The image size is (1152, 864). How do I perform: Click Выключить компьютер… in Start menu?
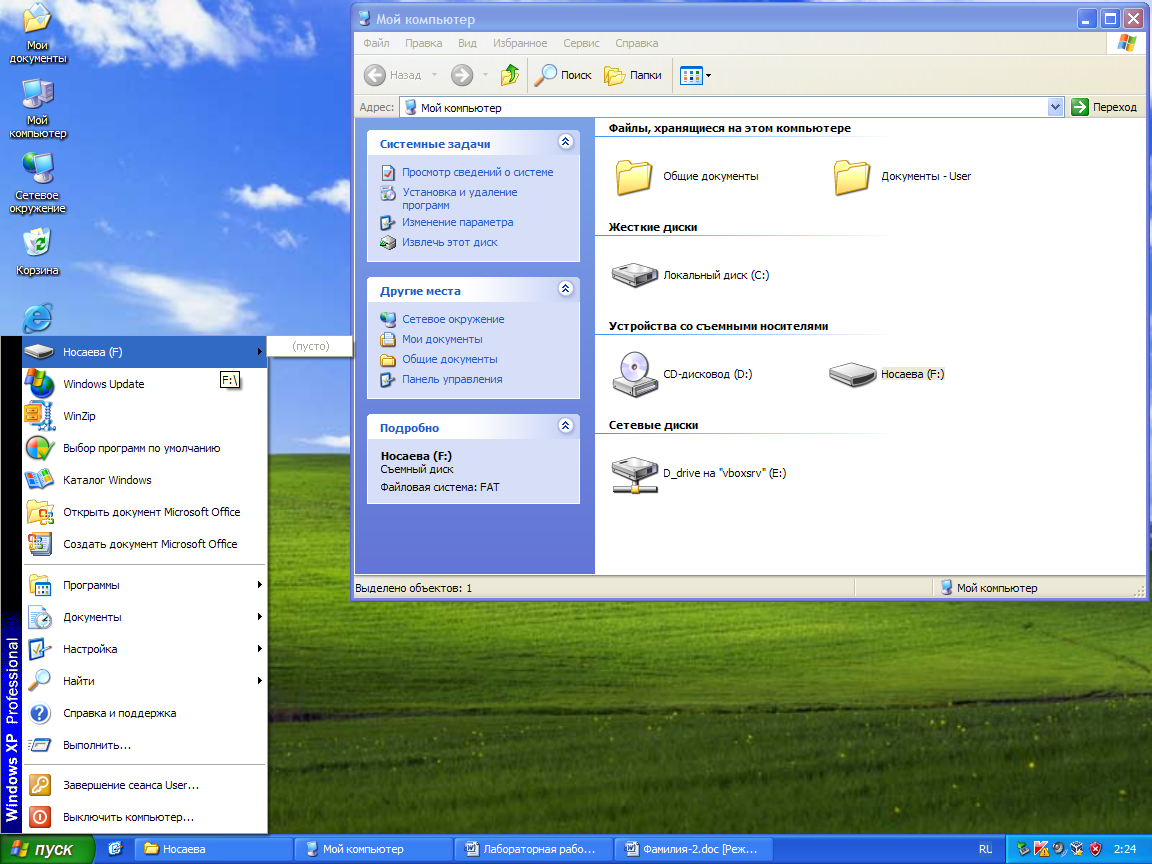click(x=145, y=817)
